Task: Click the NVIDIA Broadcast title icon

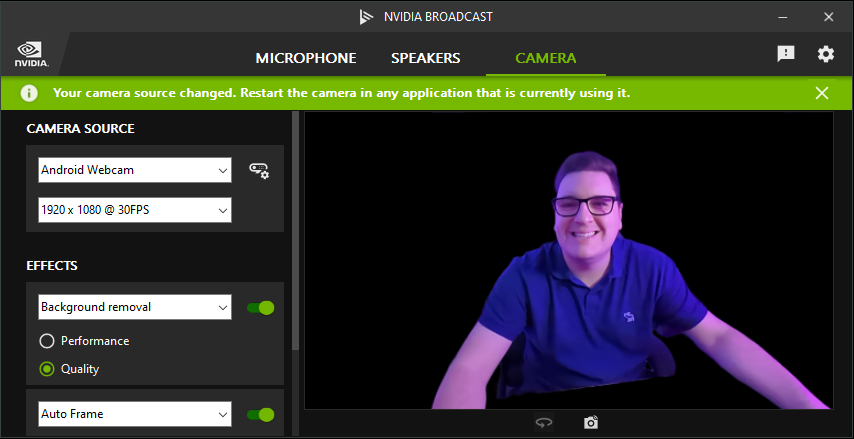Action: click(x=368, y=17)
